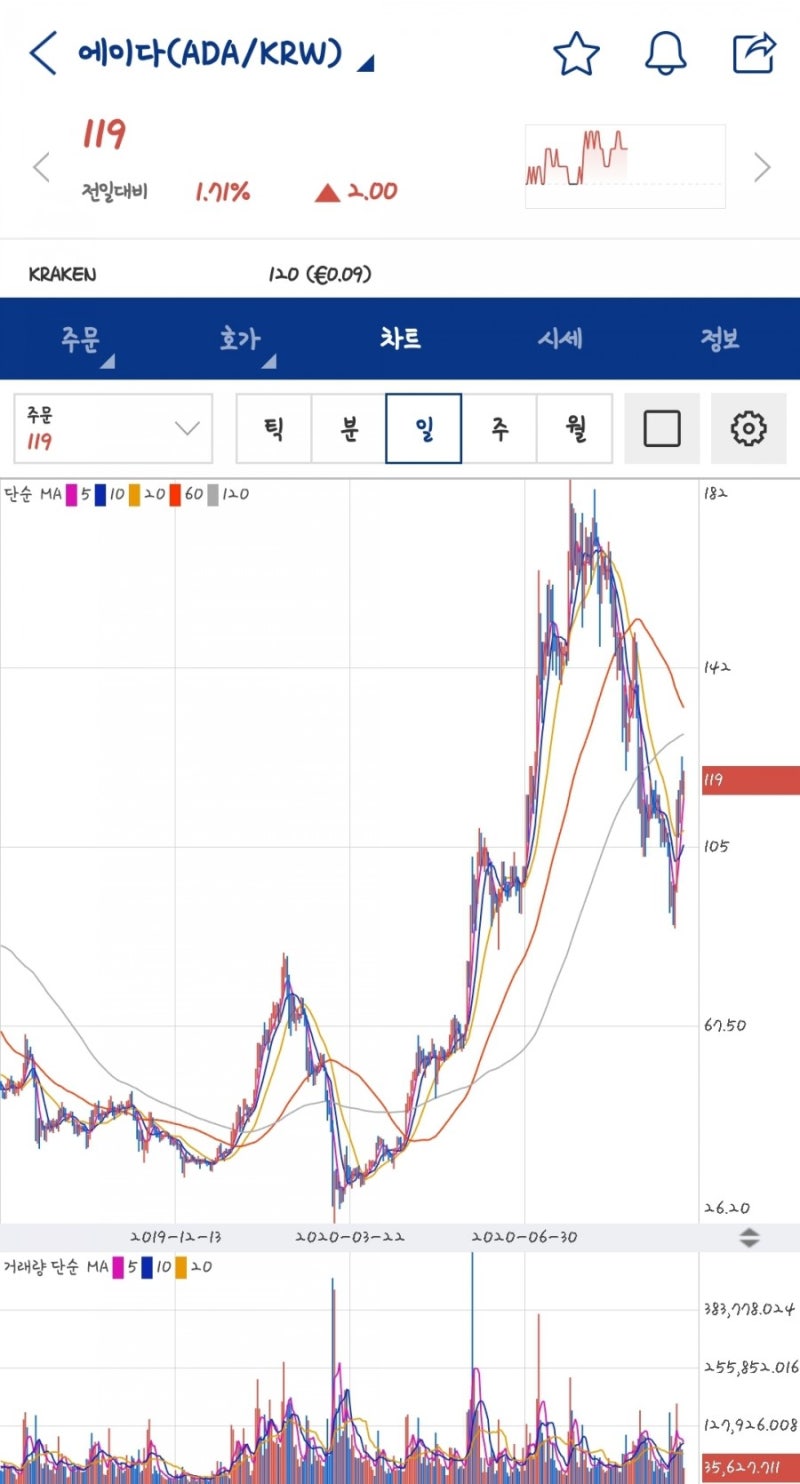Click the 단순 MA legend label
This screenshot has height=1484, width=800.
(x=33, y=495)
